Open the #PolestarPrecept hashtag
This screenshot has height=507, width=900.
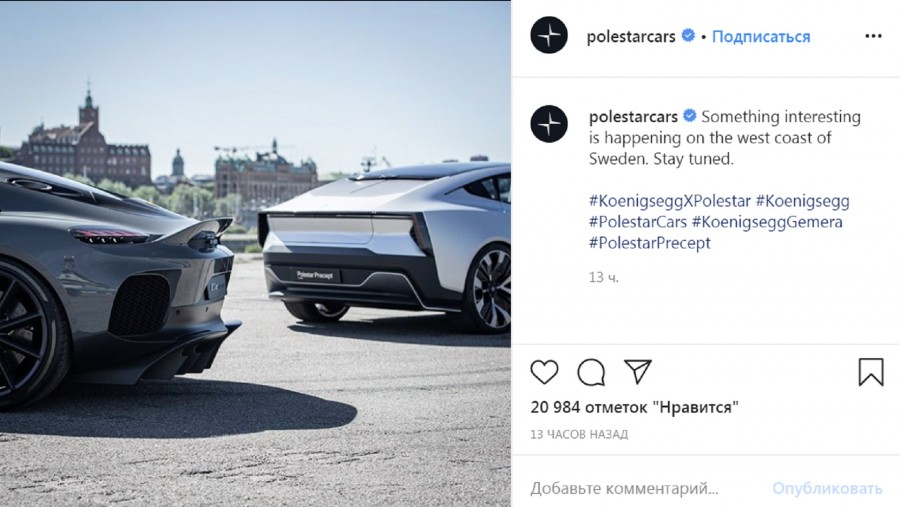[x=650, y=243]
